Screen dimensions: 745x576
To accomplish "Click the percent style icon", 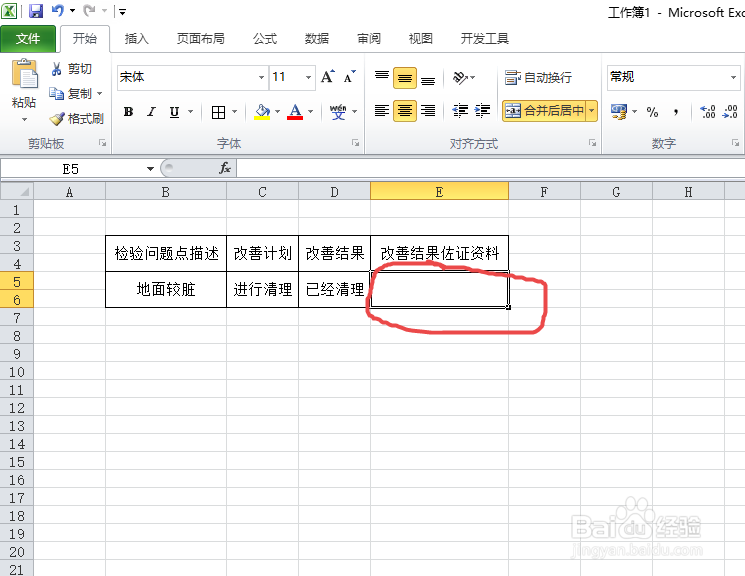I will coord(652,112).
